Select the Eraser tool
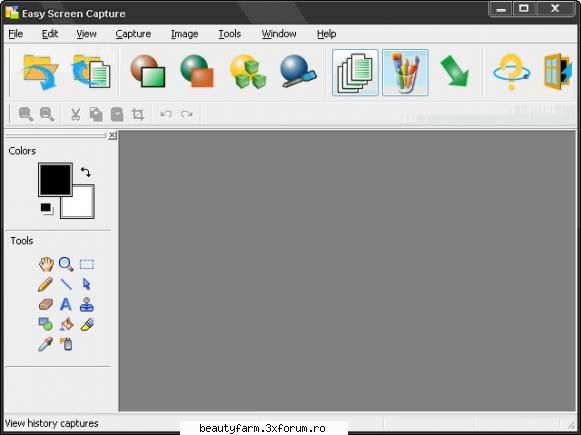This screenshot has height=435, width=581. 46,305
